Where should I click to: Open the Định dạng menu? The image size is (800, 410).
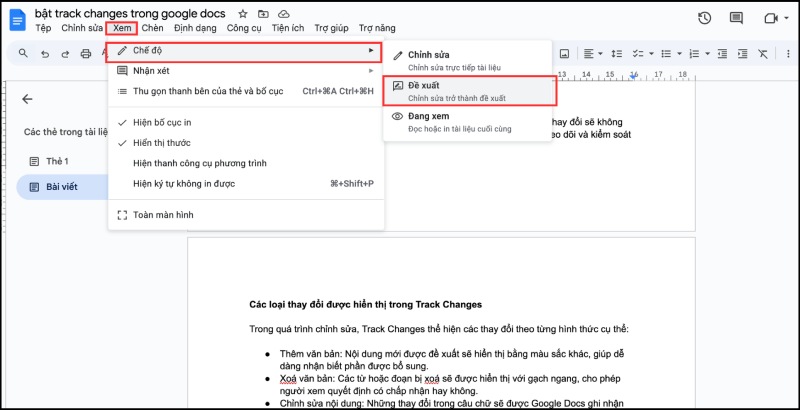(x=195, y=28)
